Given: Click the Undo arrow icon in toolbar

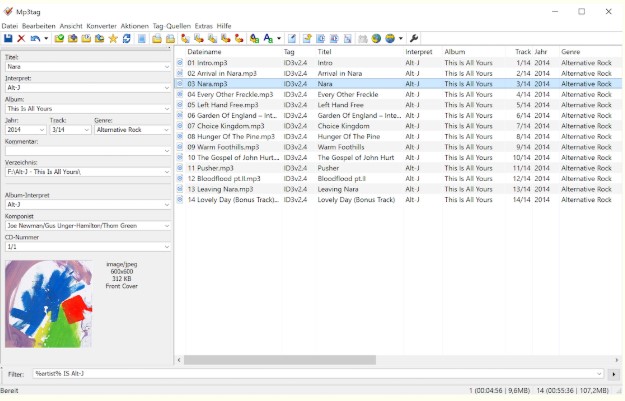Looking at the screenshot, I should 33,38.
